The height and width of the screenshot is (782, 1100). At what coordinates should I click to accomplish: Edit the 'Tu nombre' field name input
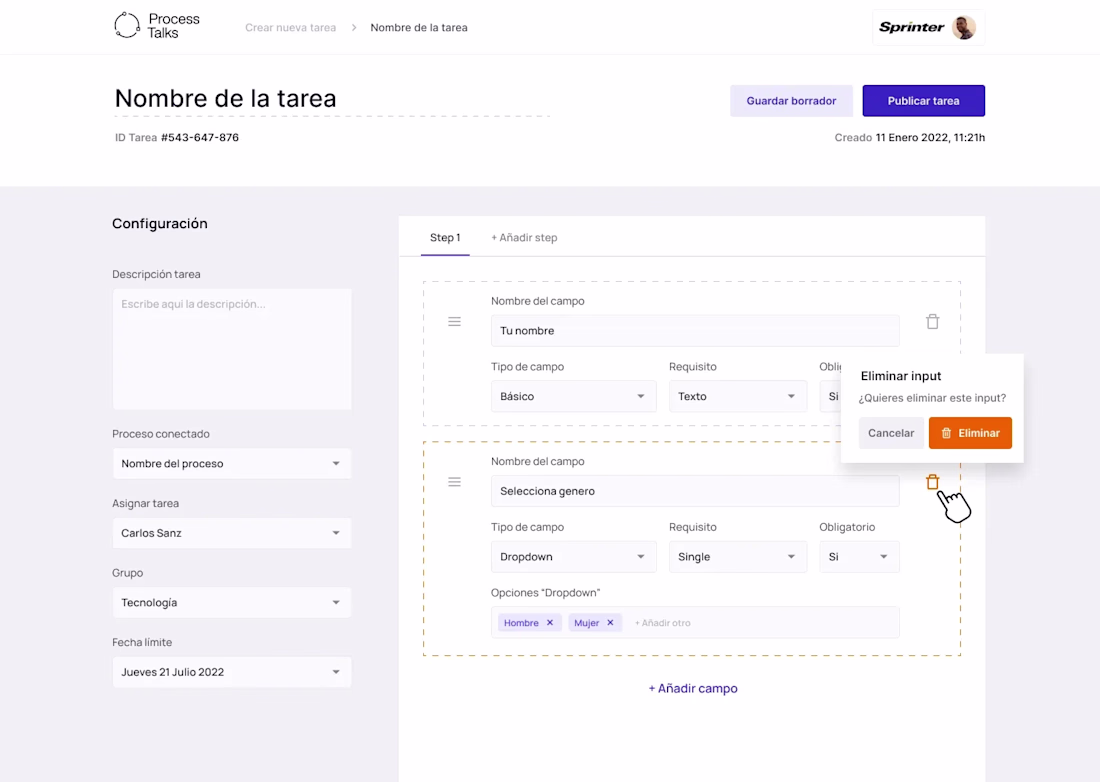[x=695, y=330]
